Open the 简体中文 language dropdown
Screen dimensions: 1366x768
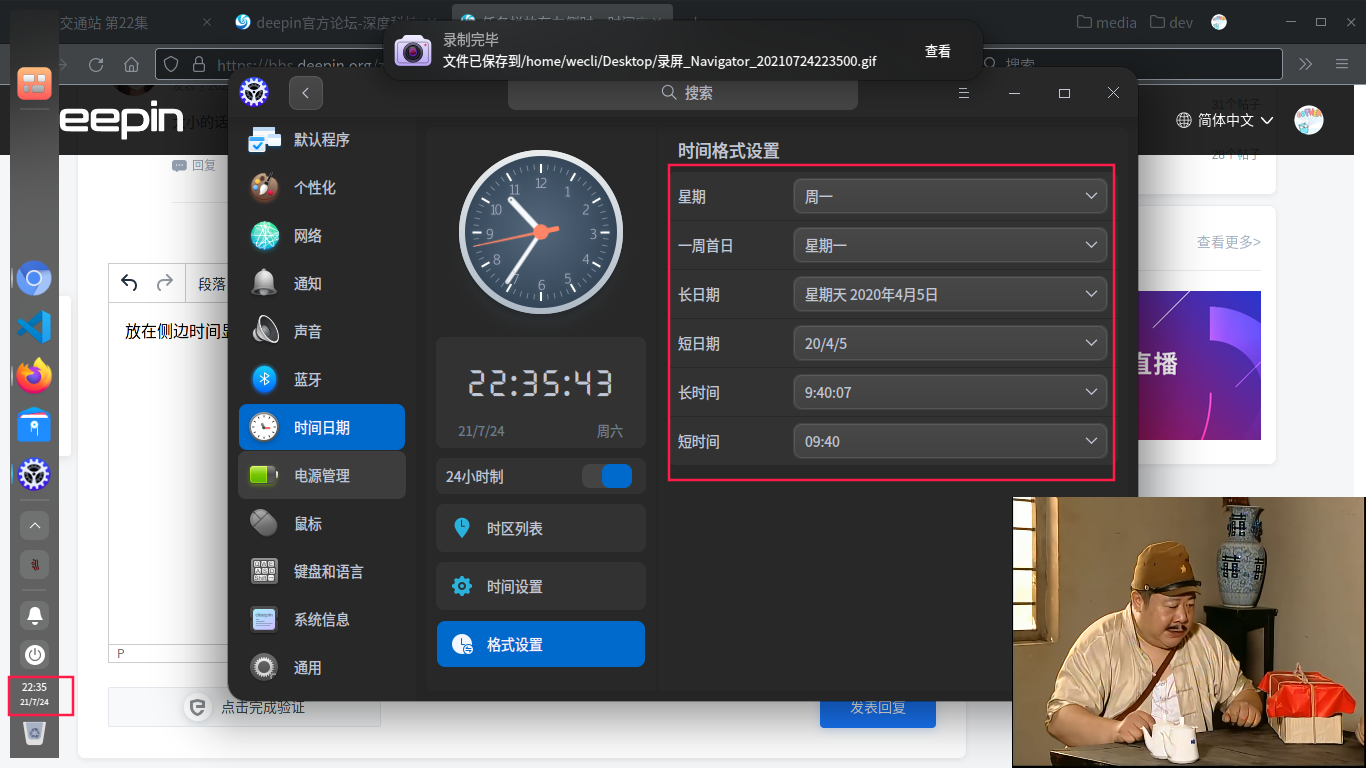[1224, 120]
